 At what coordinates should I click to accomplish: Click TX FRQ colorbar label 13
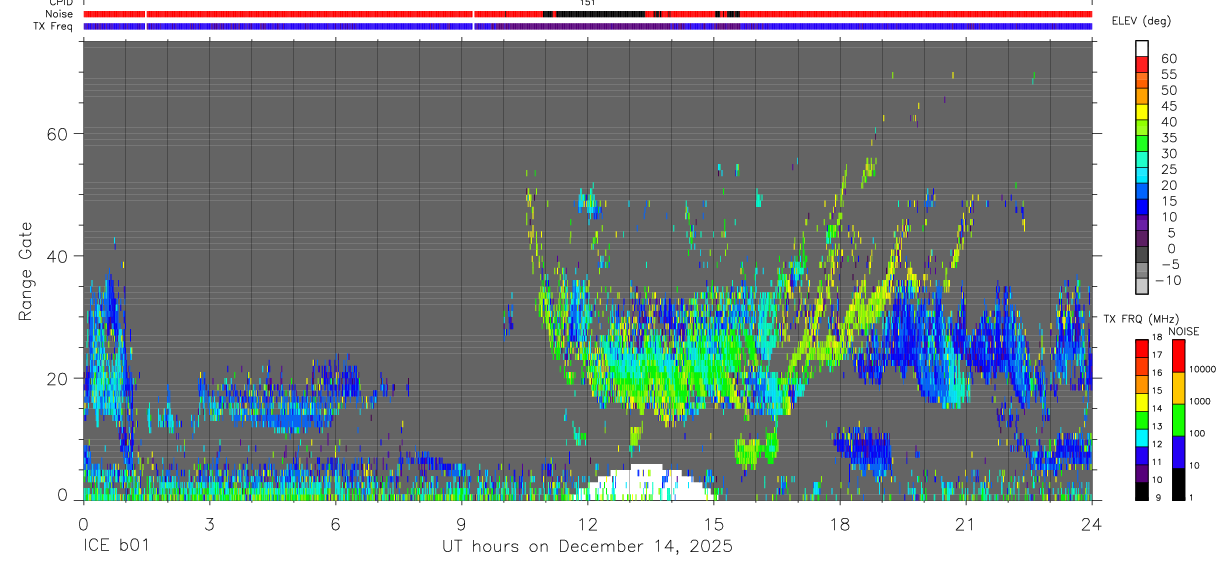[1157, 427]
